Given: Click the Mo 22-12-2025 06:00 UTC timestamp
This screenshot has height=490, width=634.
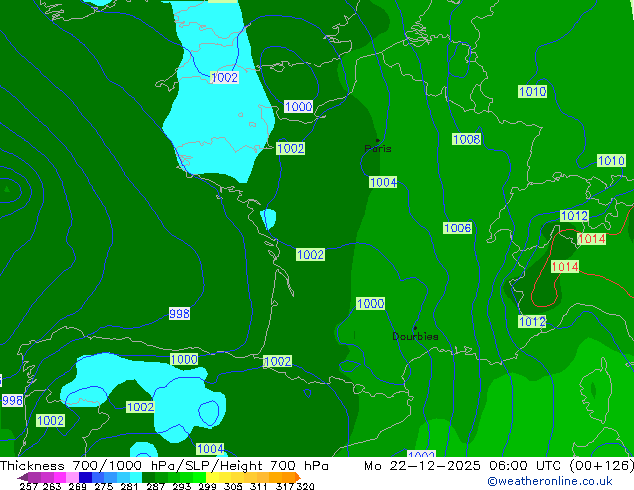Looking at the screenshot, I should click(462, 466).
